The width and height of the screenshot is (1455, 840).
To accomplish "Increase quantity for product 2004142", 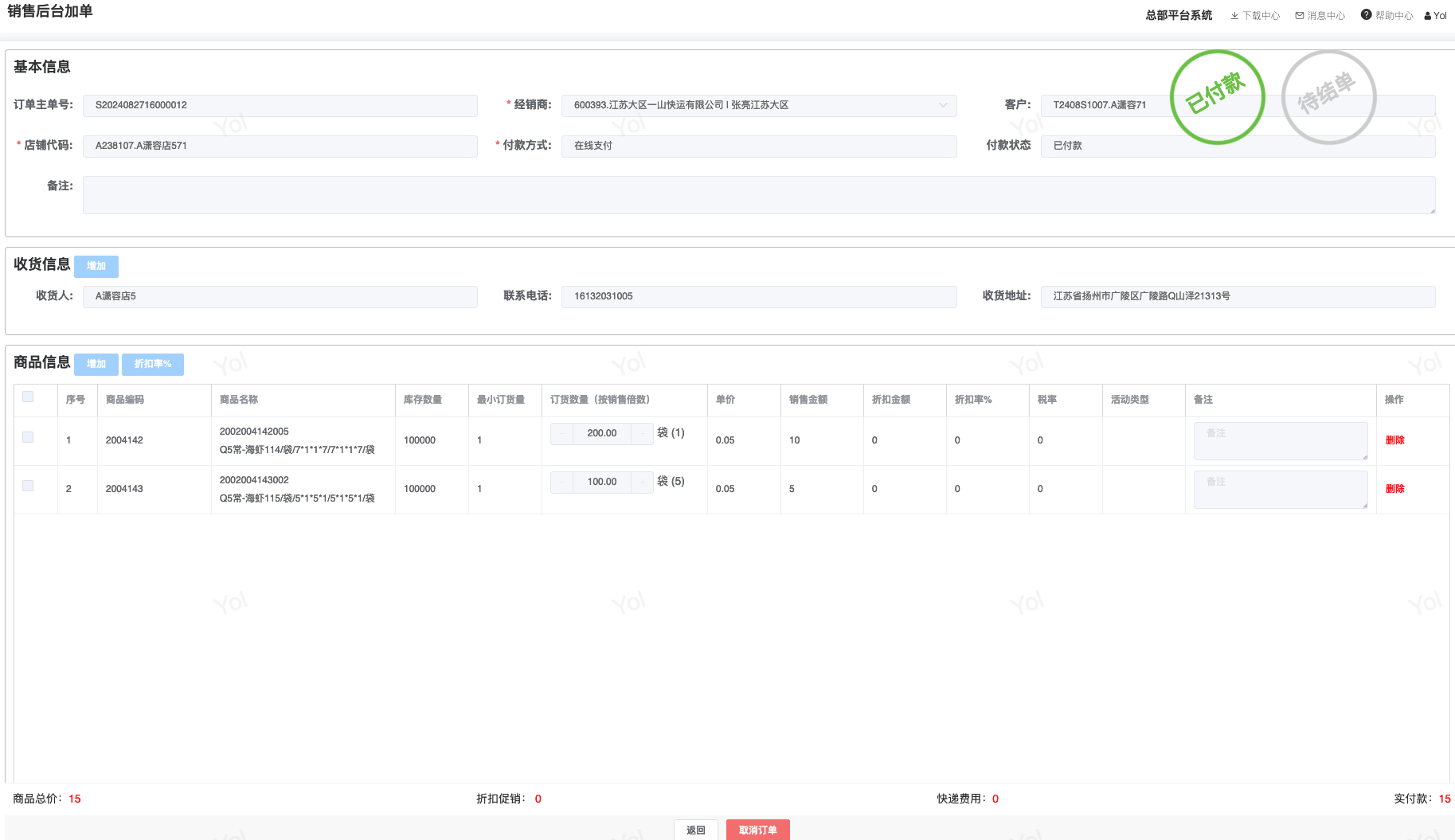I will click(643, 433).
